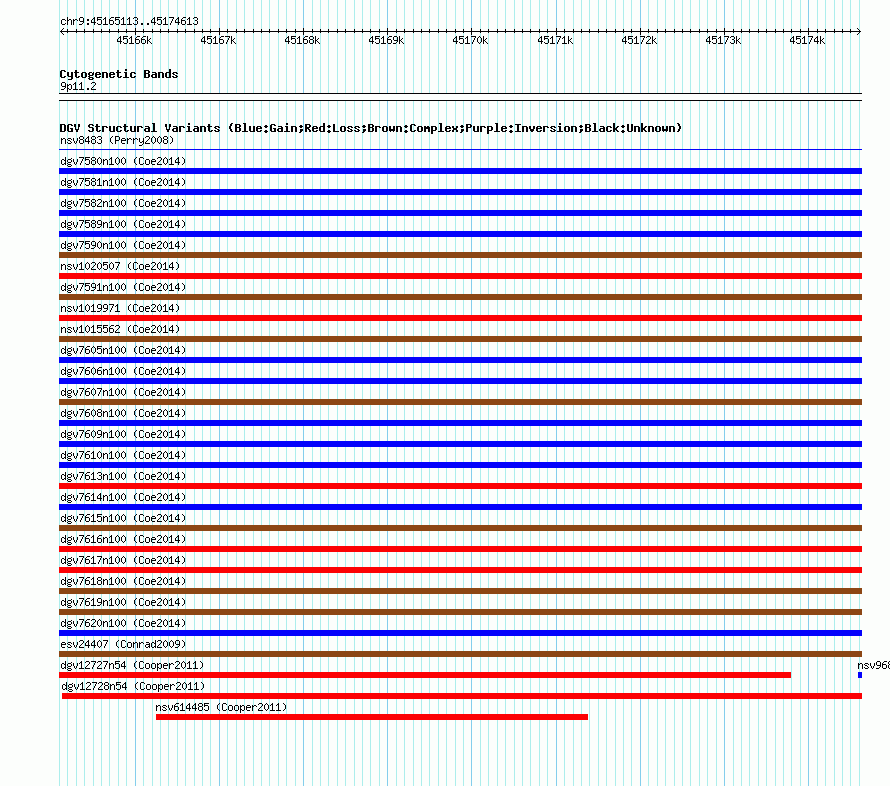
Task: Click the dgv7605n100 (Coe2014) label
Action: 123,350
